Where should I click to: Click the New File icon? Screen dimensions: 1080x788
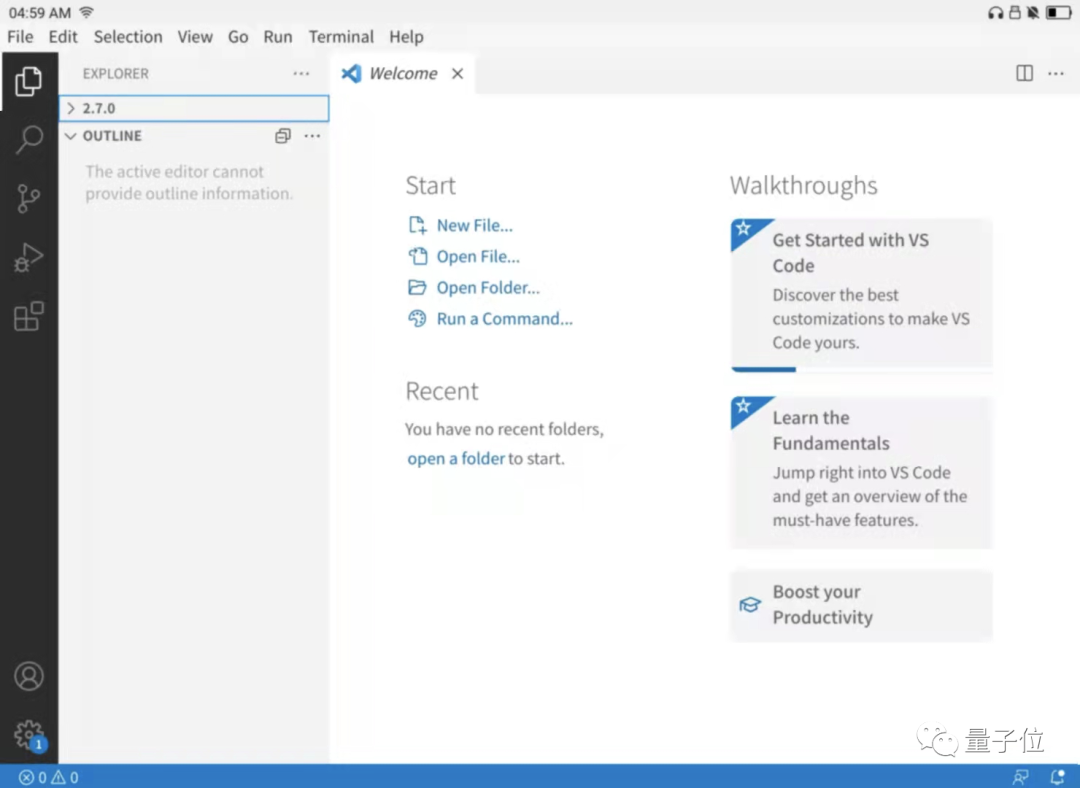click(x=417, y=225)
